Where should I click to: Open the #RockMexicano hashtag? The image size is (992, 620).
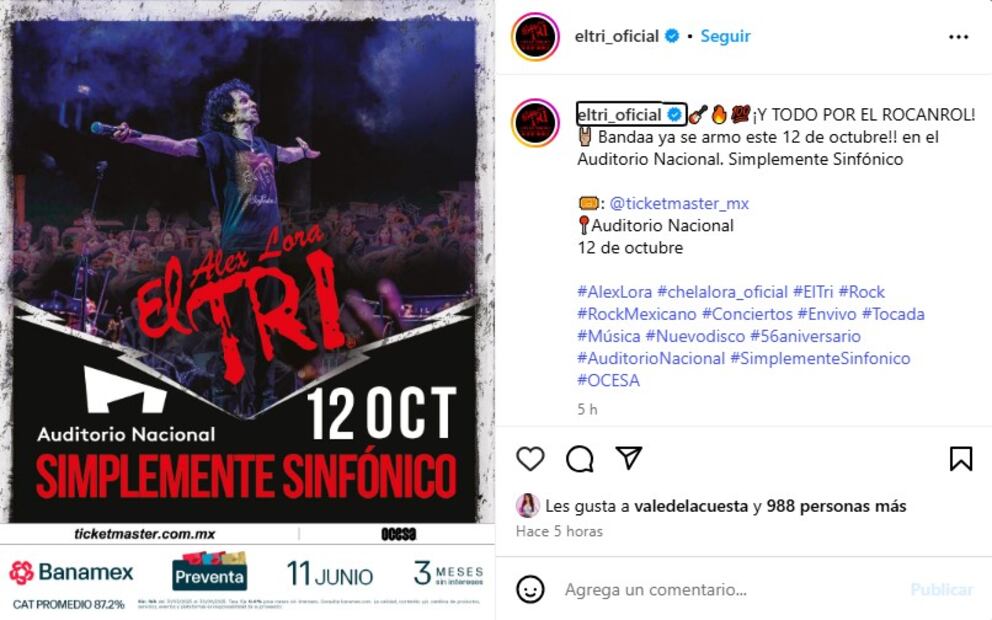coord(636,314)
